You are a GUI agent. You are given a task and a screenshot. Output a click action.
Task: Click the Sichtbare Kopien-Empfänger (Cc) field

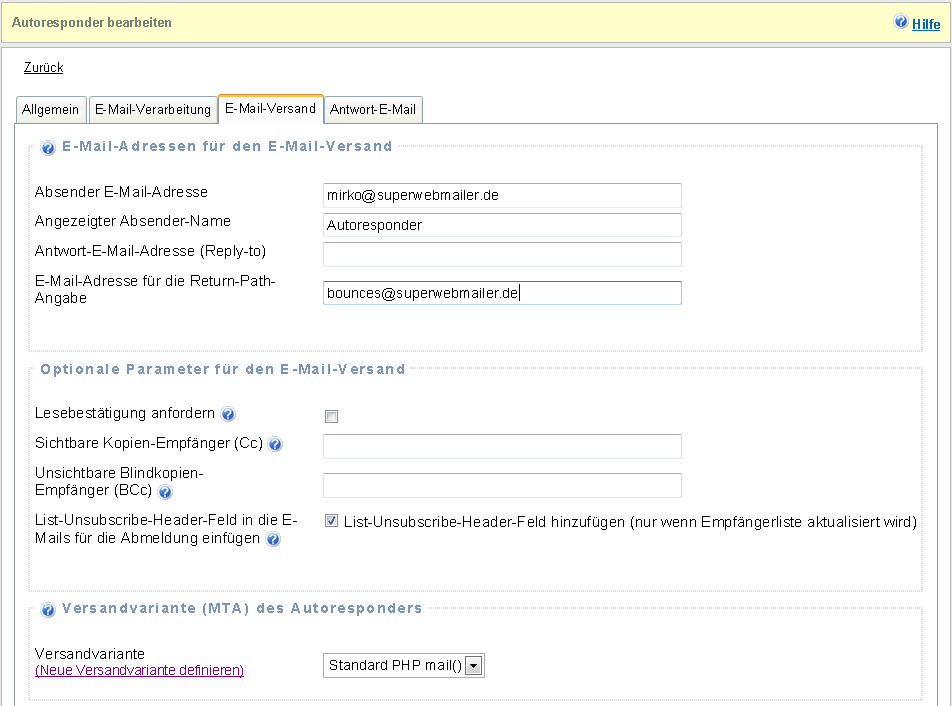(x=502, y=446)
